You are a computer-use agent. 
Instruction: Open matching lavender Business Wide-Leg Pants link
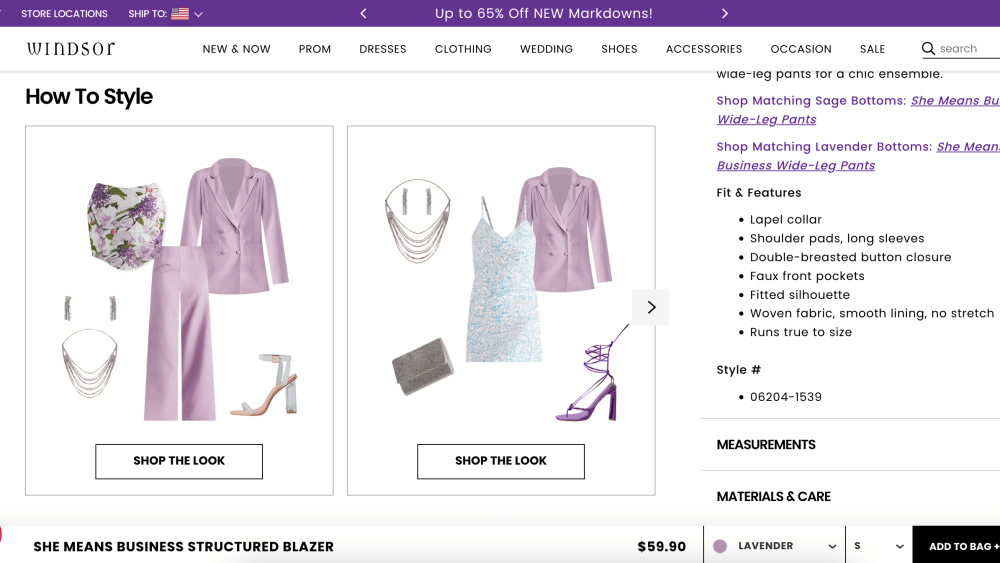(x=796, y=165)
